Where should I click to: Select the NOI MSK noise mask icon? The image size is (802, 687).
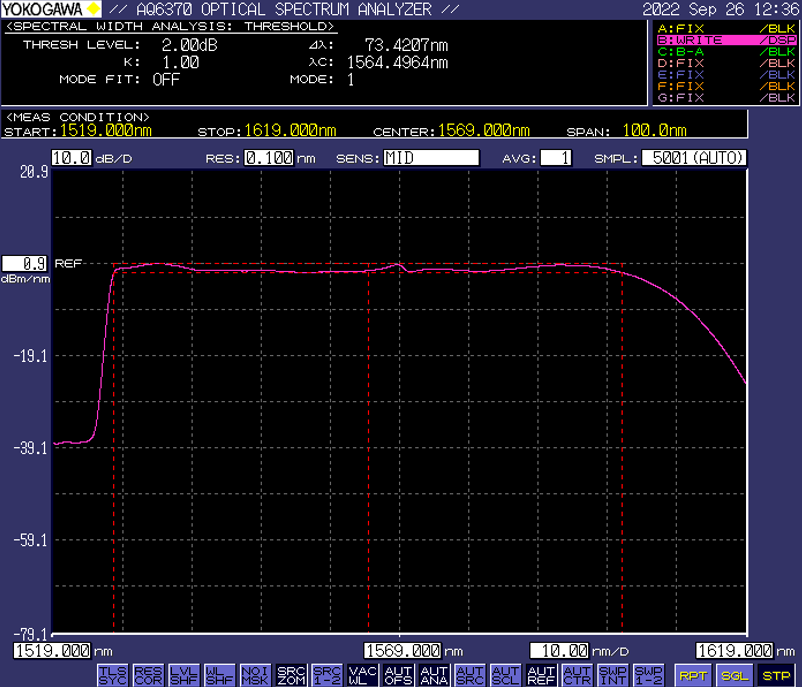(255, 675)
